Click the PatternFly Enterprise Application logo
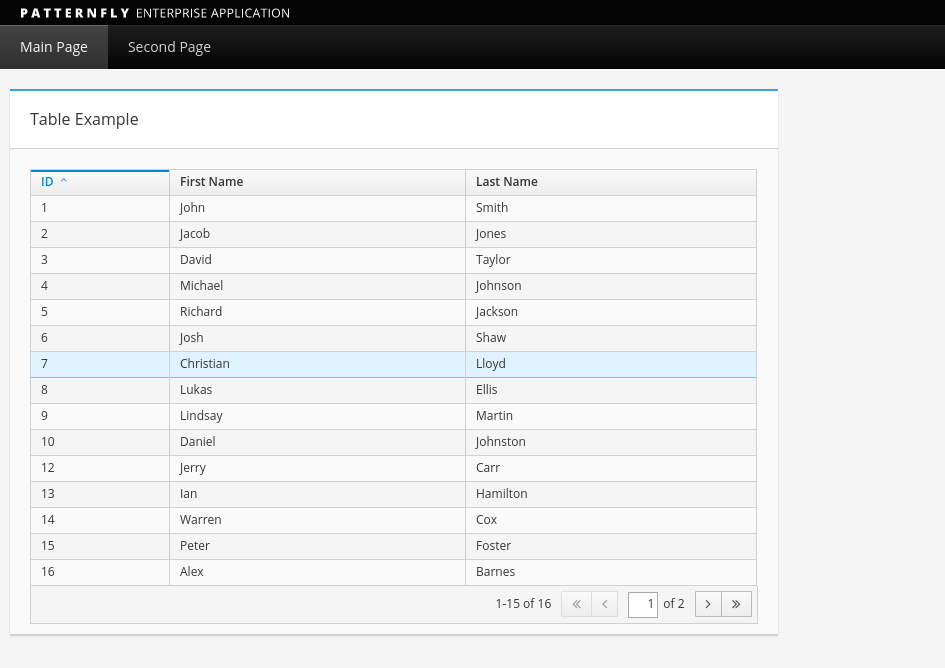 click(155, 13)
